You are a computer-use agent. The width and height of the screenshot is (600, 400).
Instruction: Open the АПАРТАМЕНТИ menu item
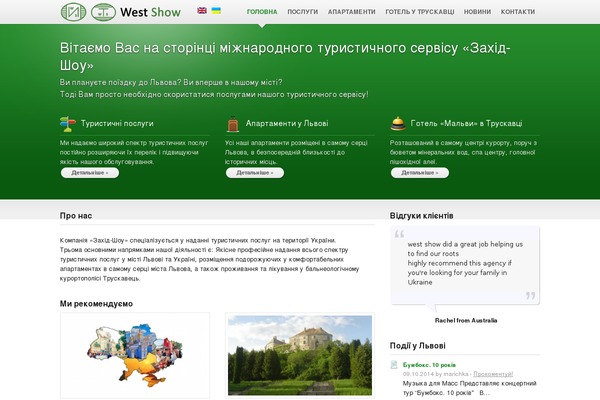(352, 12)
